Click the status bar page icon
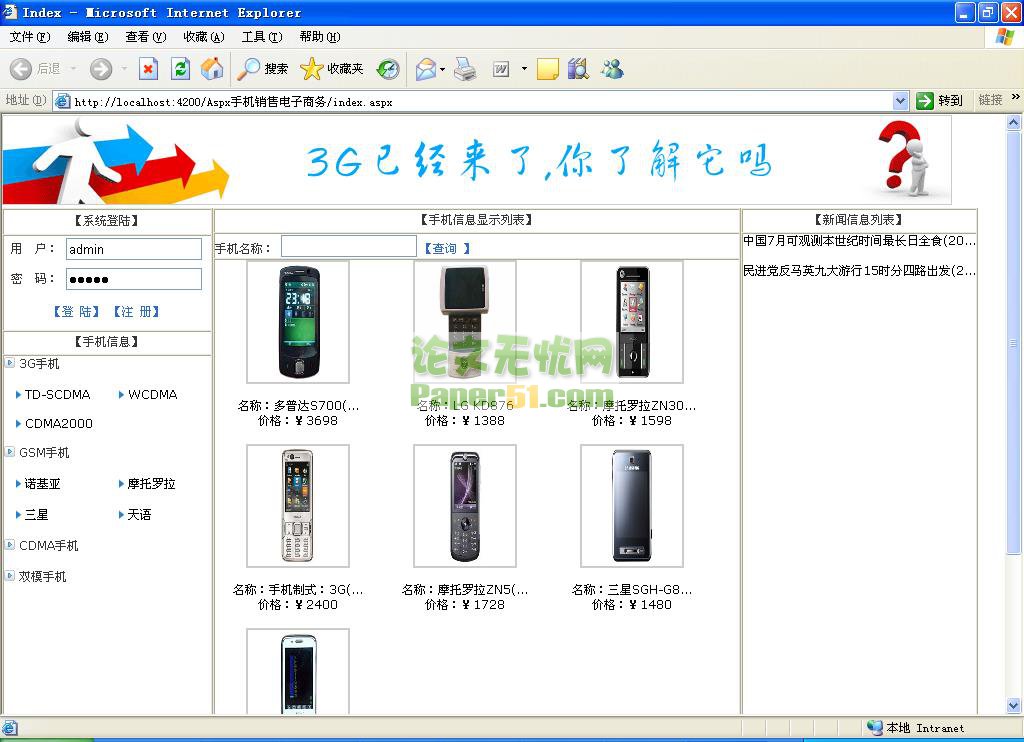Viewport: 1024px width, 742px height. [10, 728]
